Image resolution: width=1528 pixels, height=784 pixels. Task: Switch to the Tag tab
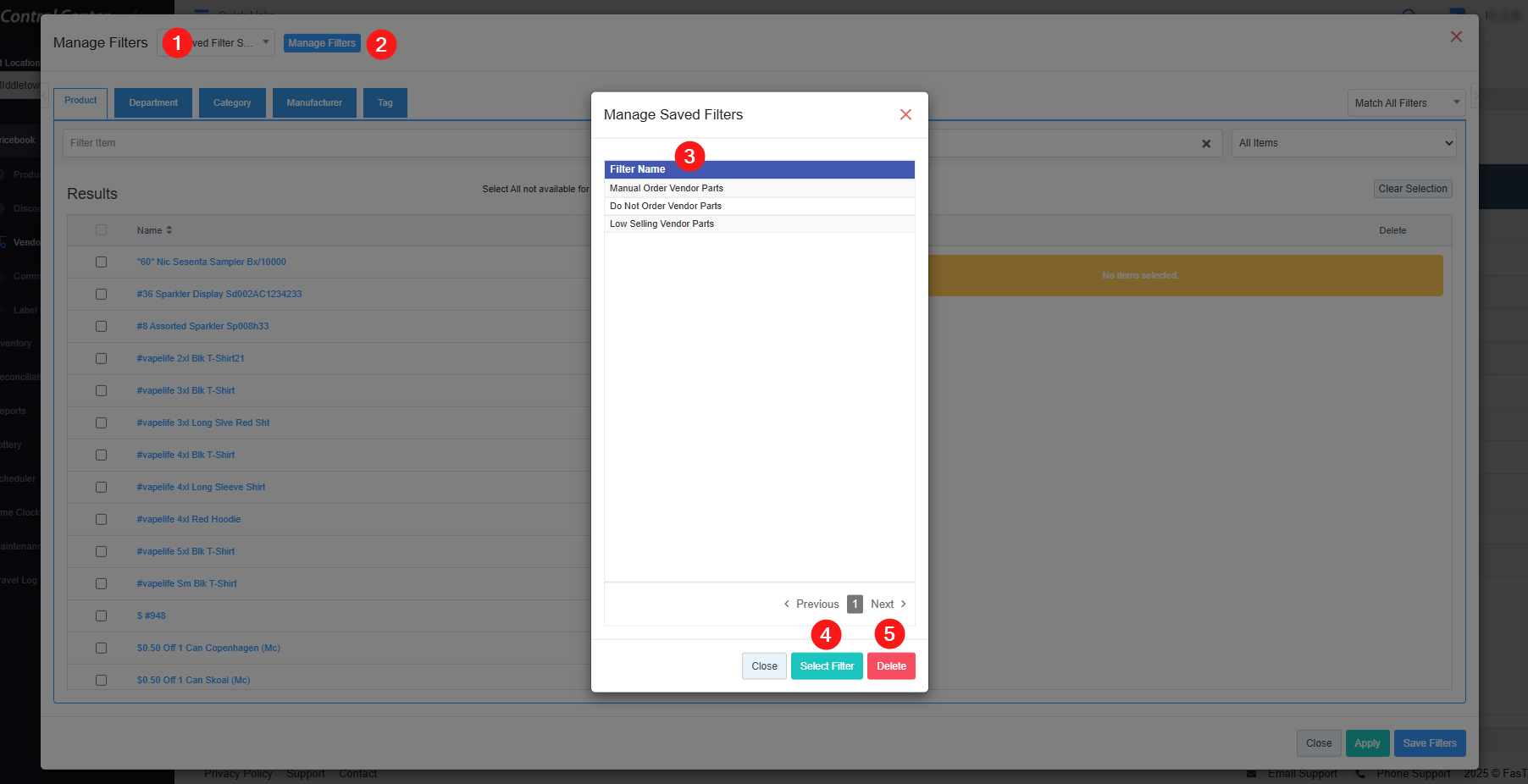(x=385, y=103)
